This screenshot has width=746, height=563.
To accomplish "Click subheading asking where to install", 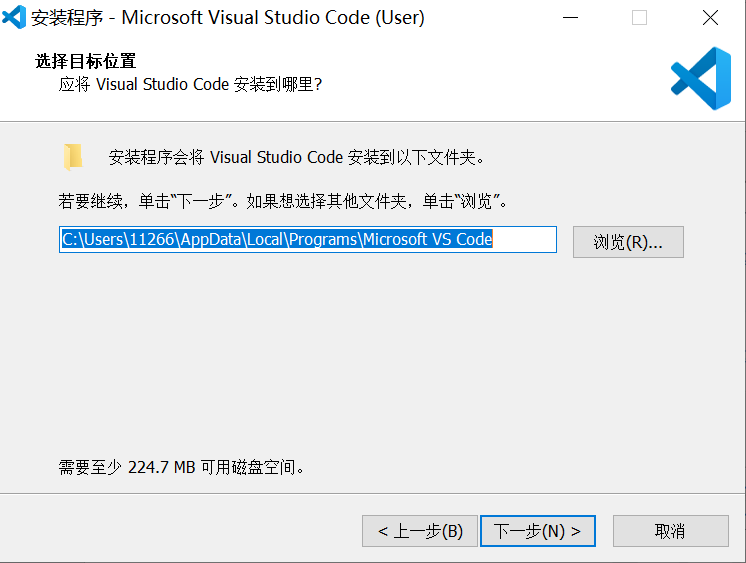I will click(x=191, y=85).
